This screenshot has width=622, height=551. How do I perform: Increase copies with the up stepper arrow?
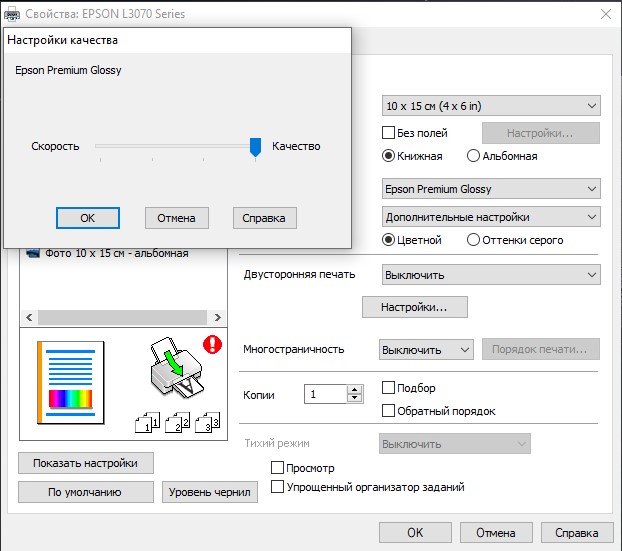pos(355,390)
